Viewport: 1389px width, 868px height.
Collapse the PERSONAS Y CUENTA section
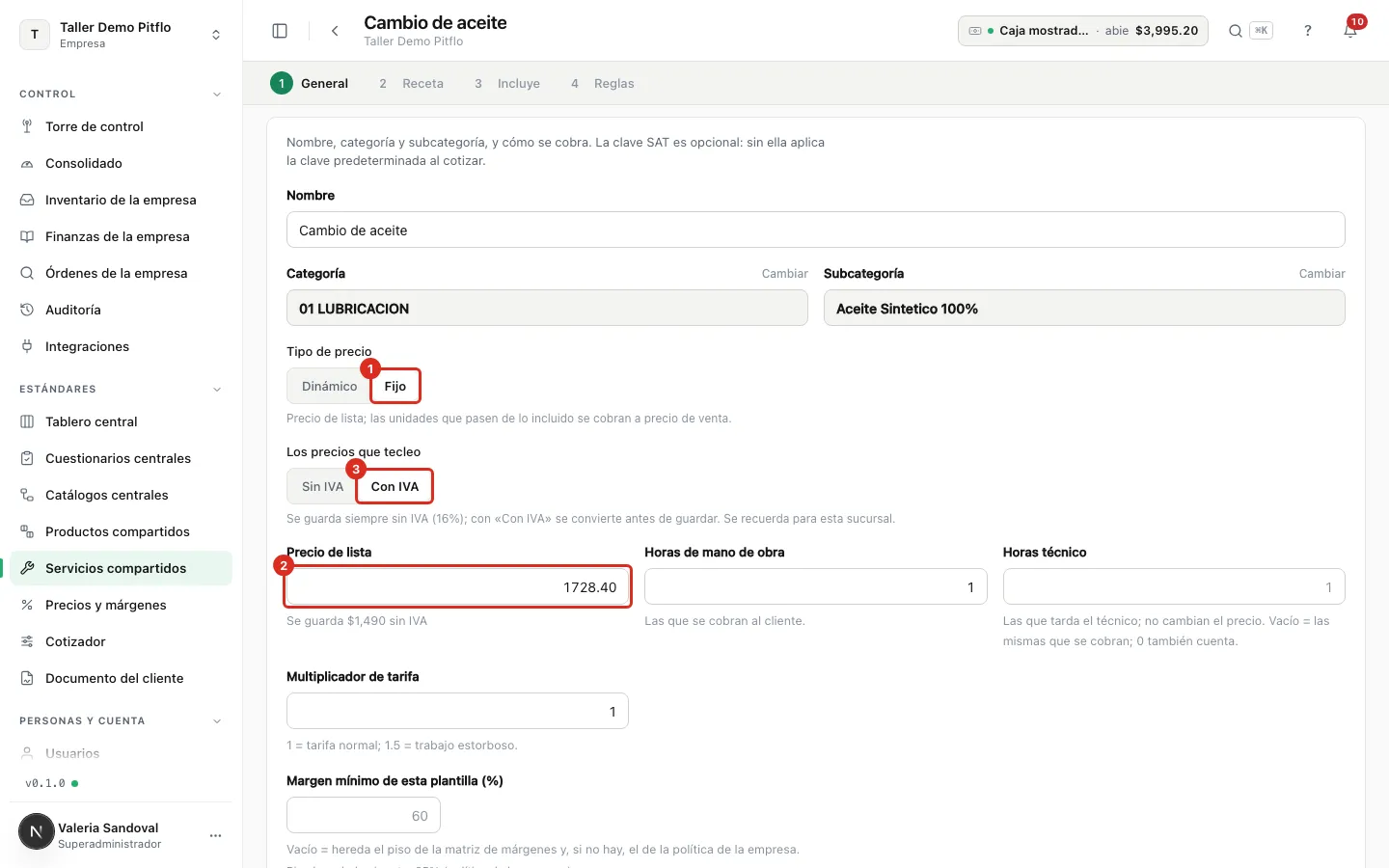(x=217, y=721)
